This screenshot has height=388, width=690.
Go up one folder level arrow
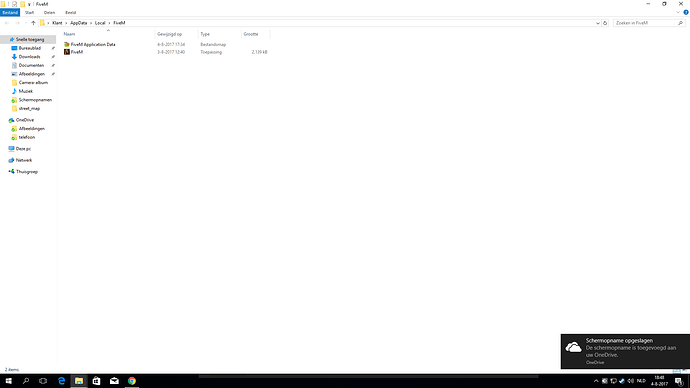pos(33,23)
